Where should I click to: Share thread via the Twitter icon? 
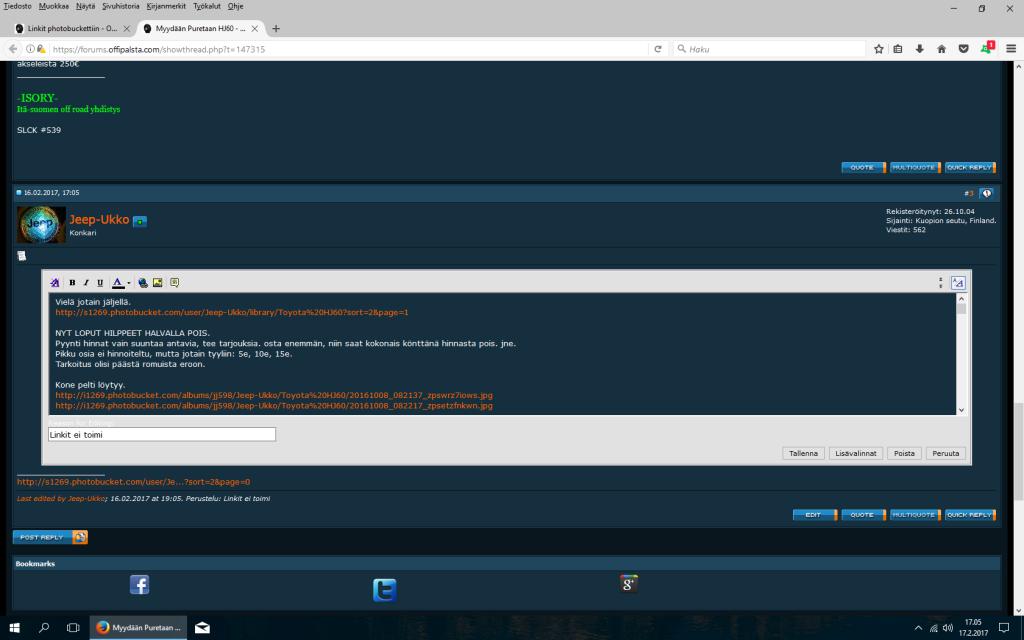[x=384, y=590]
